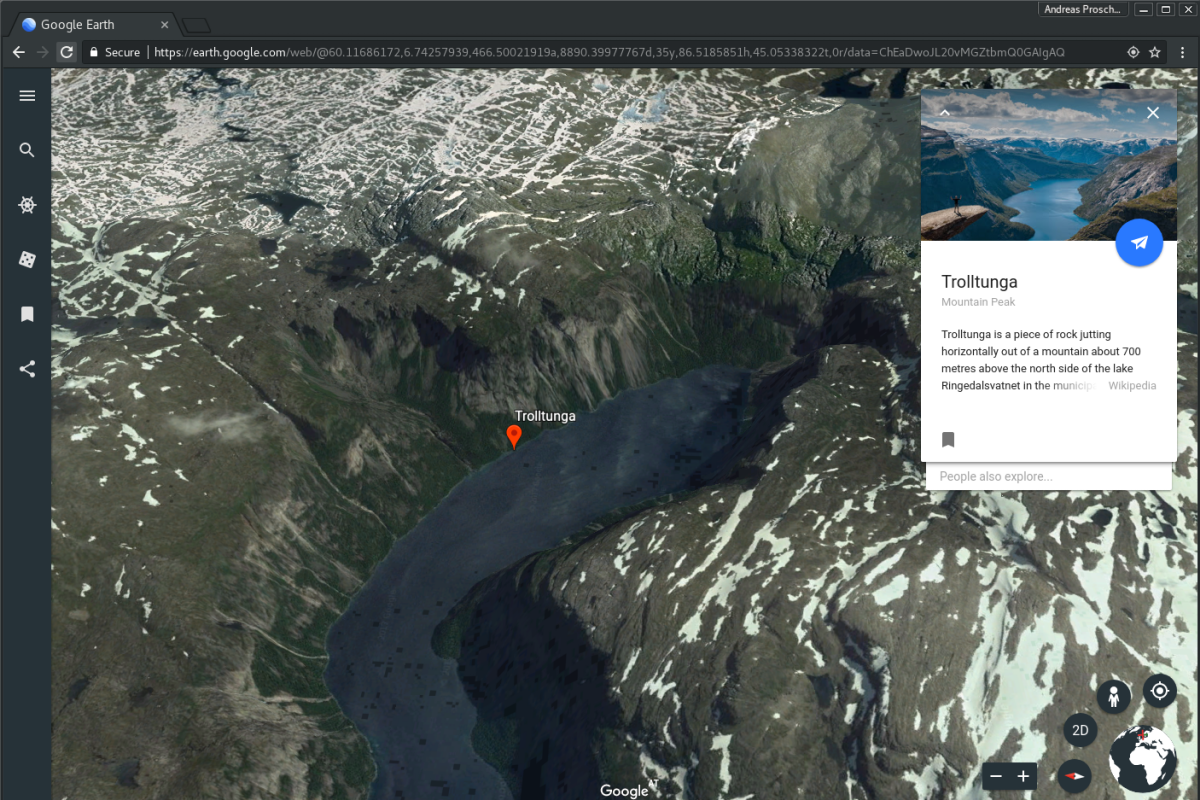
Task: Fly to Trolltunga with the blue button
Action: [x=1139, y=243]
